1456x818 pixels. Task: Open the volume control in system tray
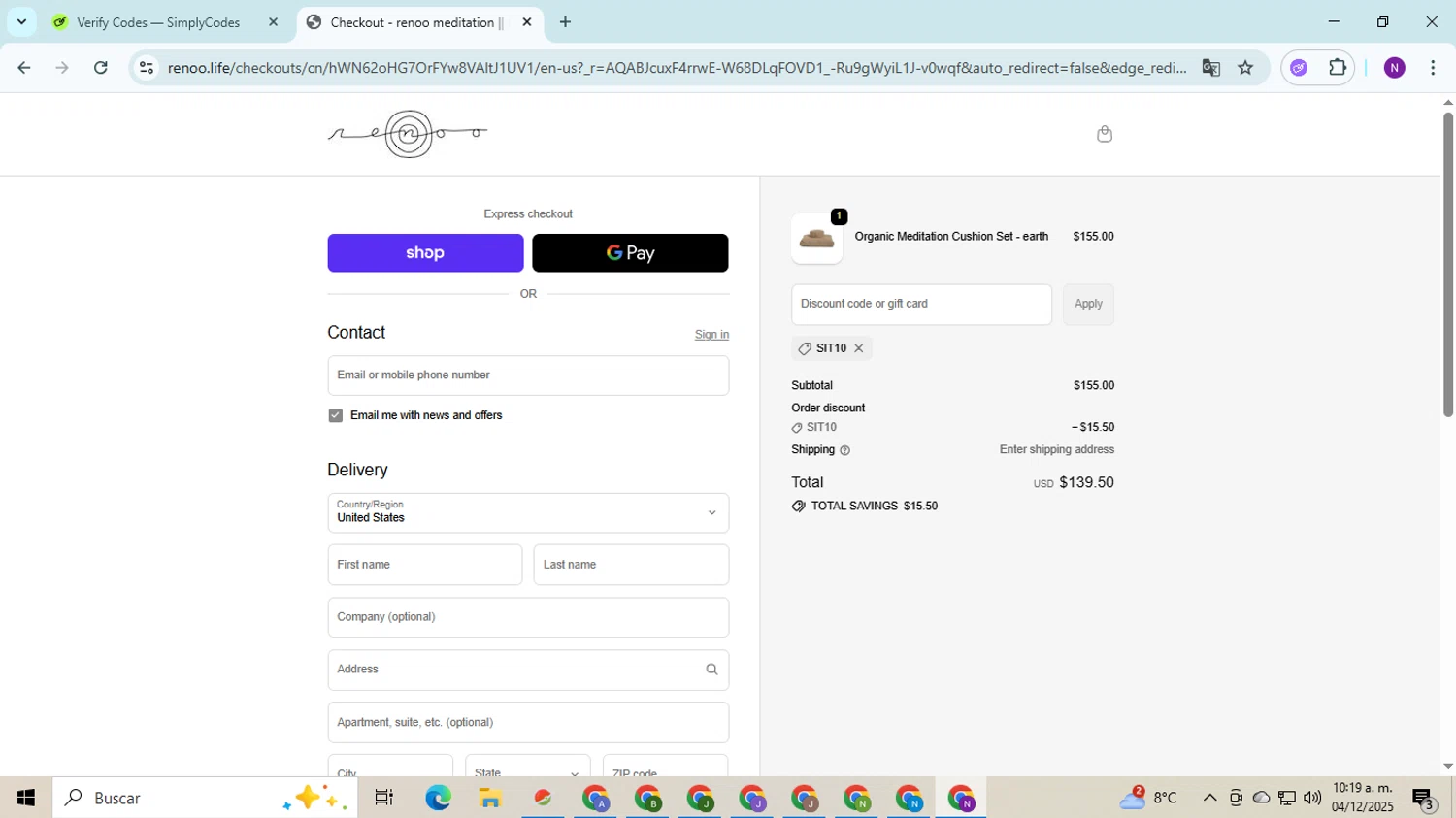[1312, 798]
